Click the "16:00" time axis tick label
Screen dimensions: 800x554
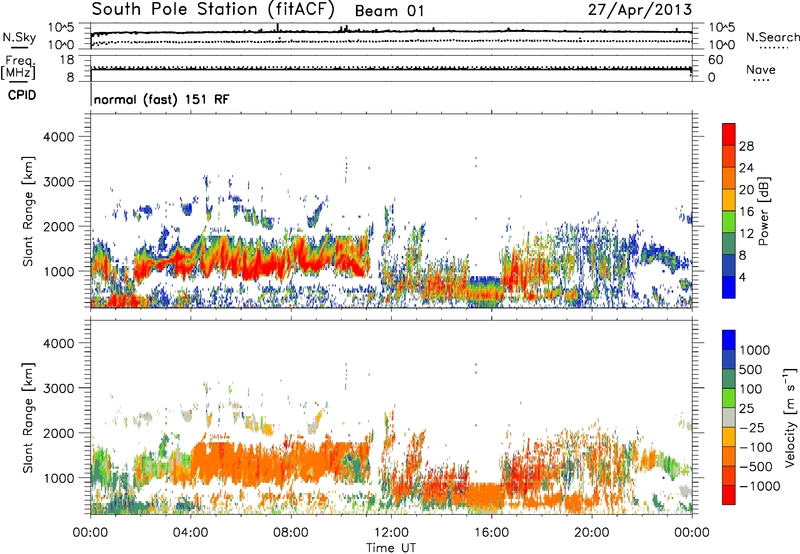pyautogui.click(x=491, y=533)
